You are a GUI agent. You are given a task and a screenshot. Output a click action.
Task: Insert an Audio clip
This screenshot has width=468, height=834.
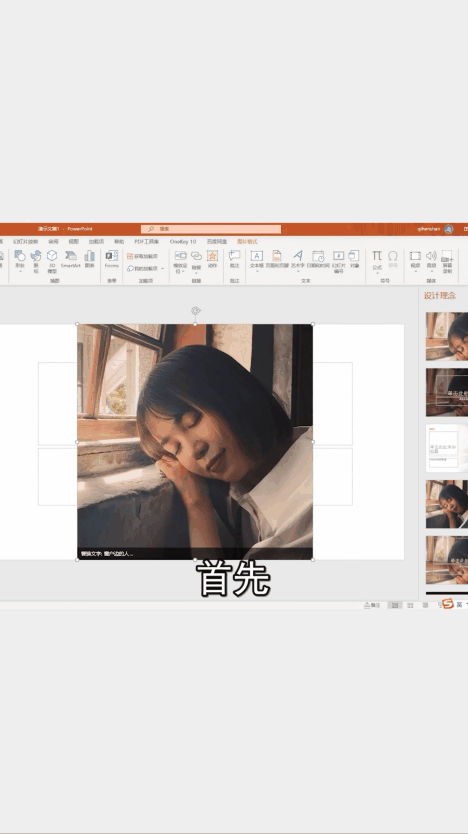[x=431, y=261]
